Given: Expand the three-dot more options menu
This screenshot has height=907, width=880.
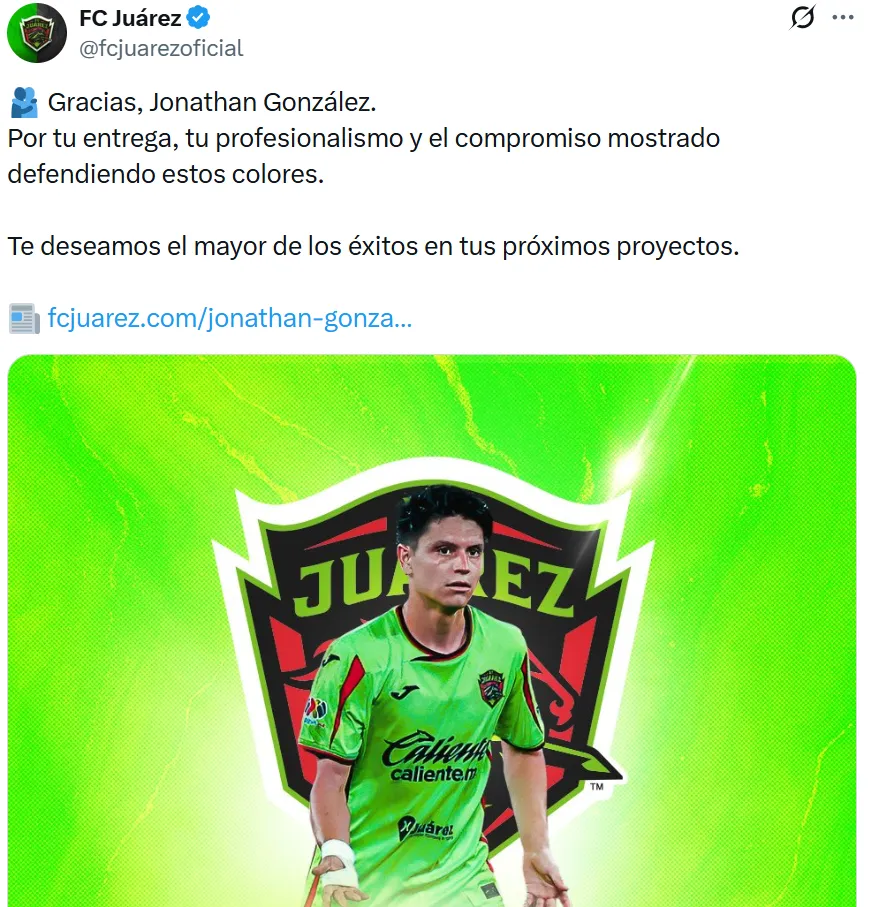Looking at the screenshot, I should (842, 17).
